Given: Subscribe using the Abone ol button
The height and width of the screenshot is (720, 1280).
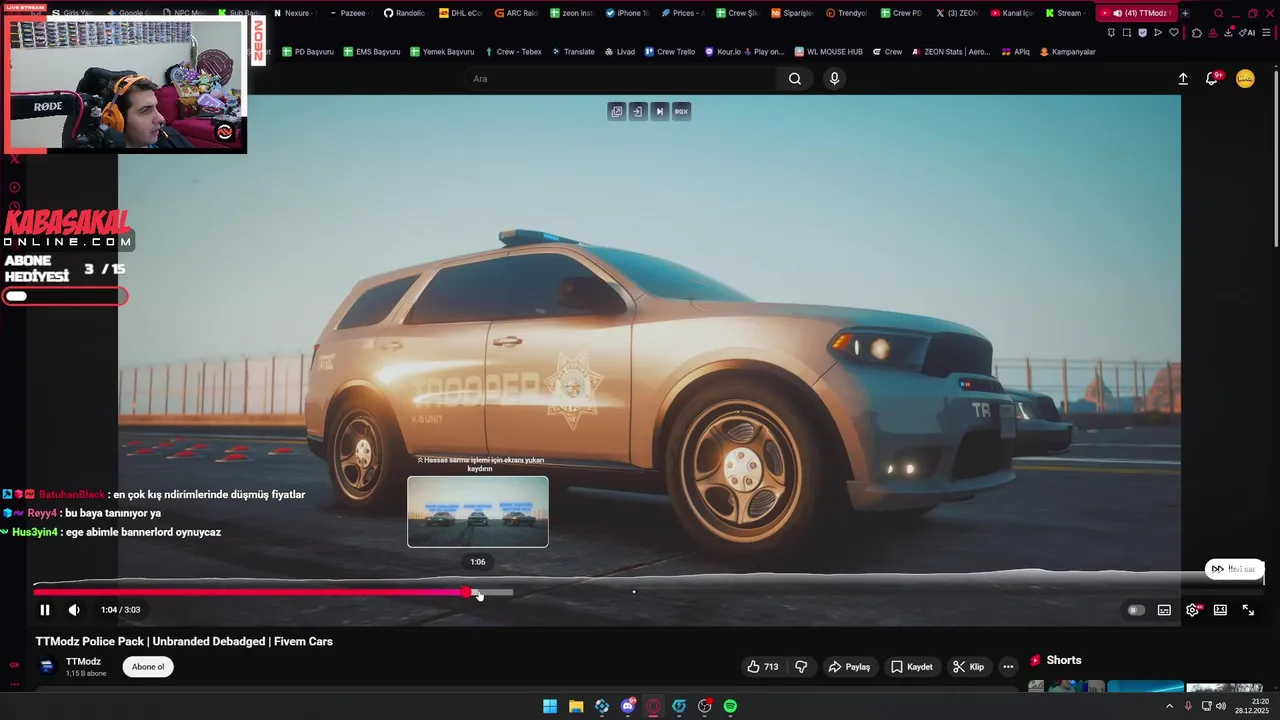Looking at the screenshot, I should tap(148, 667).
